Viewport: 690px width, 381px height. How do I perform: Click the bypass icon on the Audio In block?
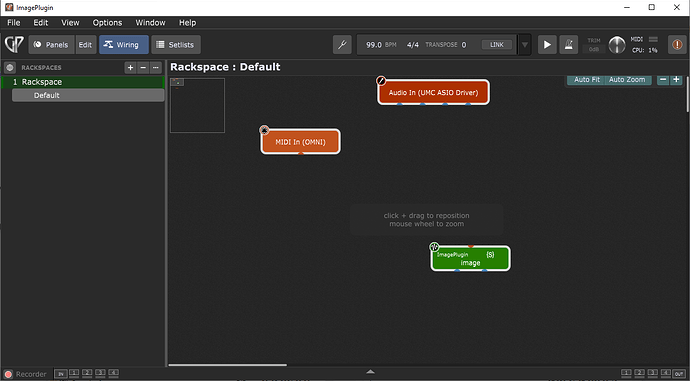coord(381,81)
